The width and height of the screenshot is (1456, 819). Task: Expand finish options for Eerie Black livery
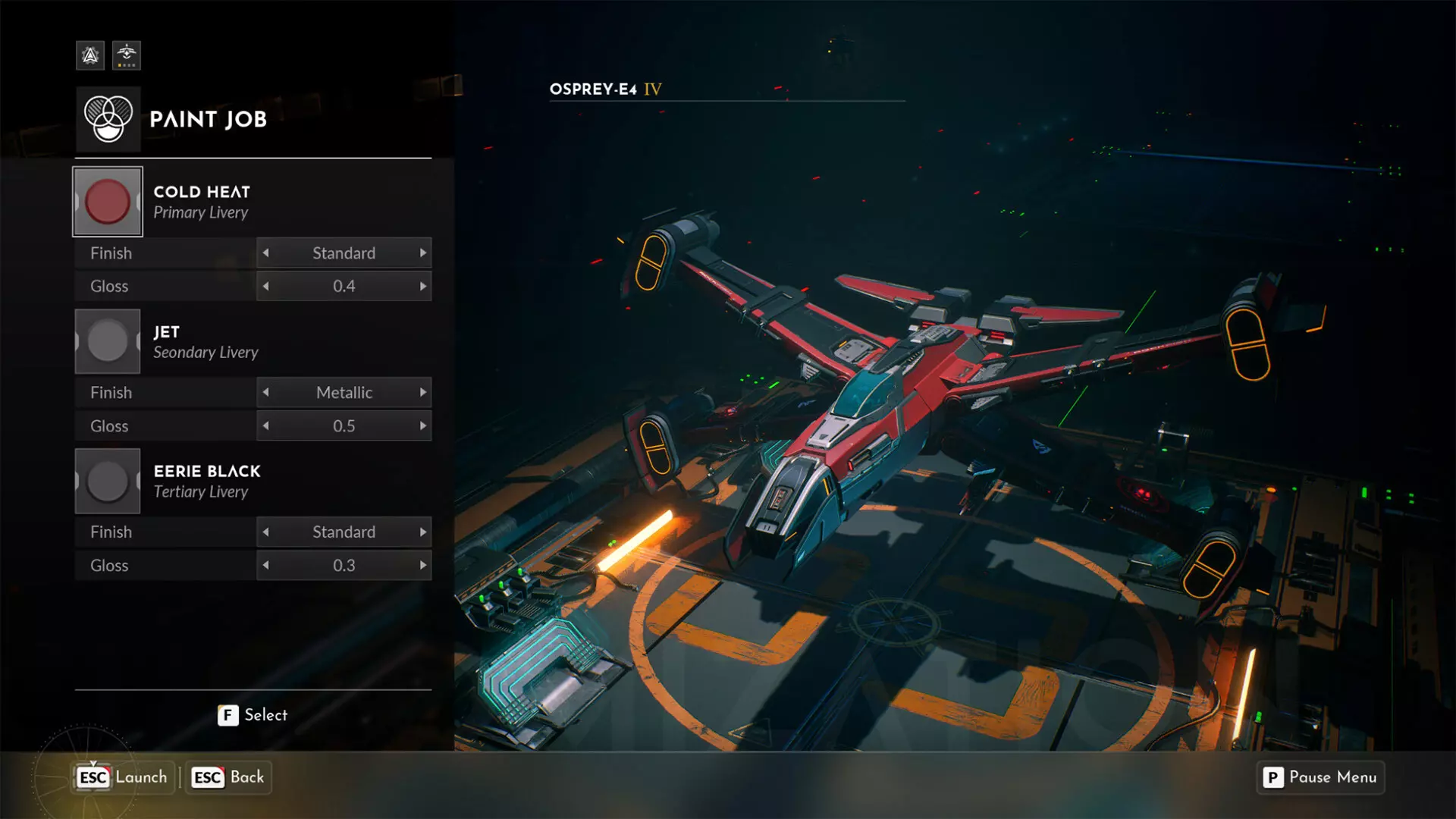[x=423, y=531]
